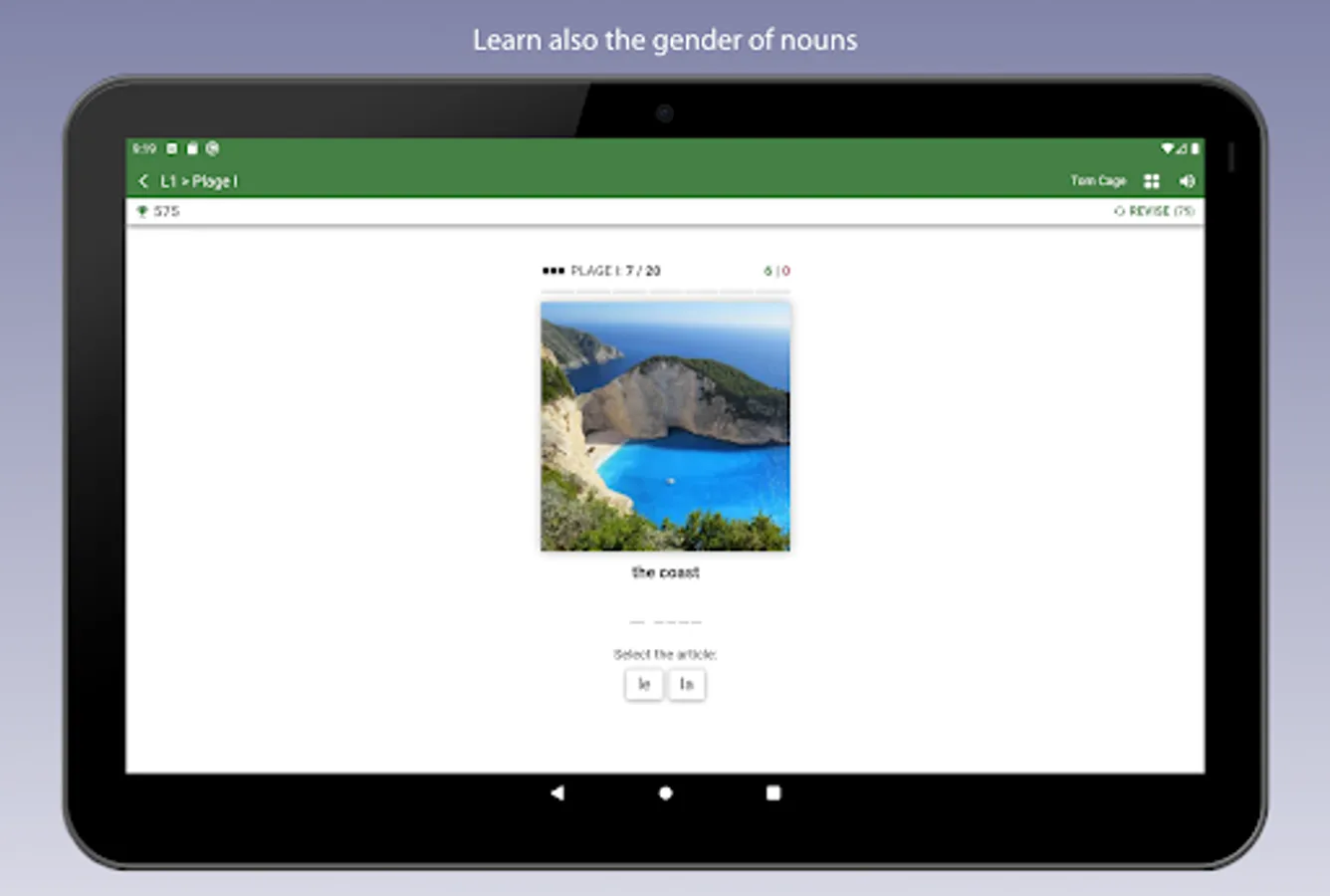The image size is (1330, 896).
Task: Click the 575 points score
Action: pos(166,211)
